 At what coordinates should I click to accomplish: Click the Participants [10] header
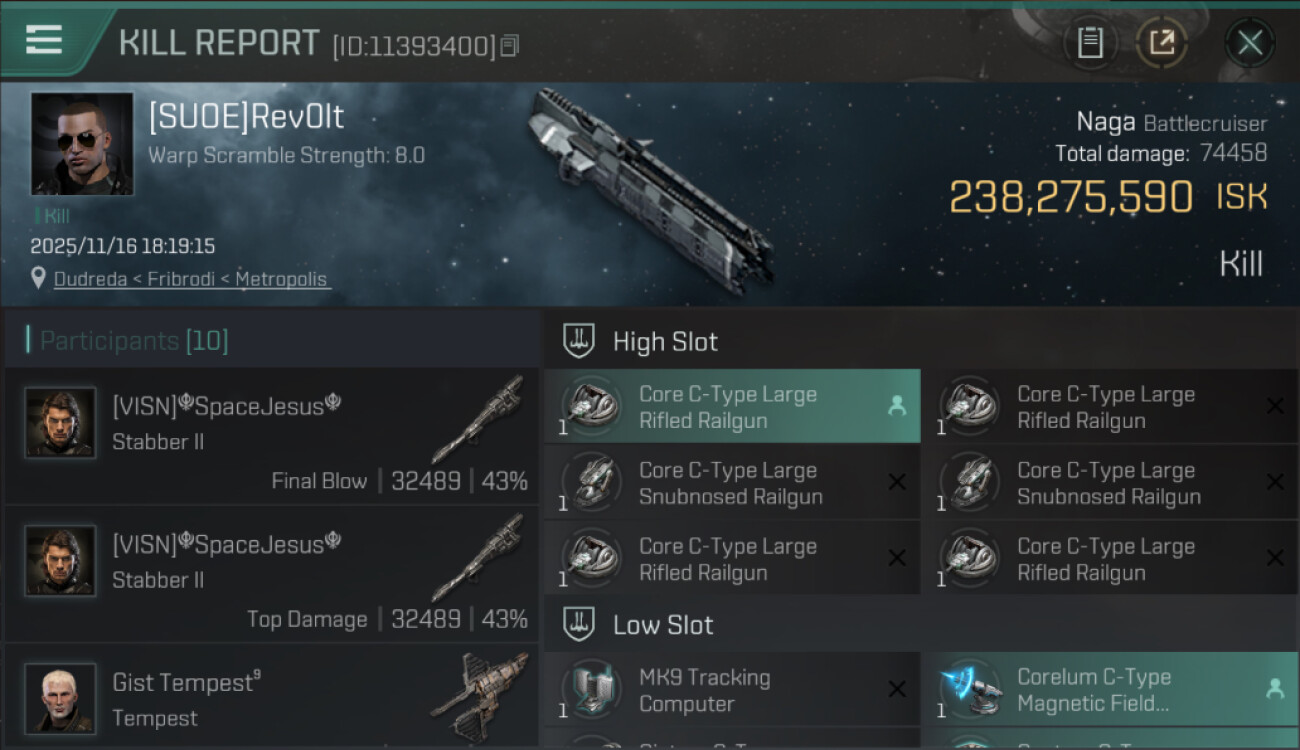pos(134,341)
